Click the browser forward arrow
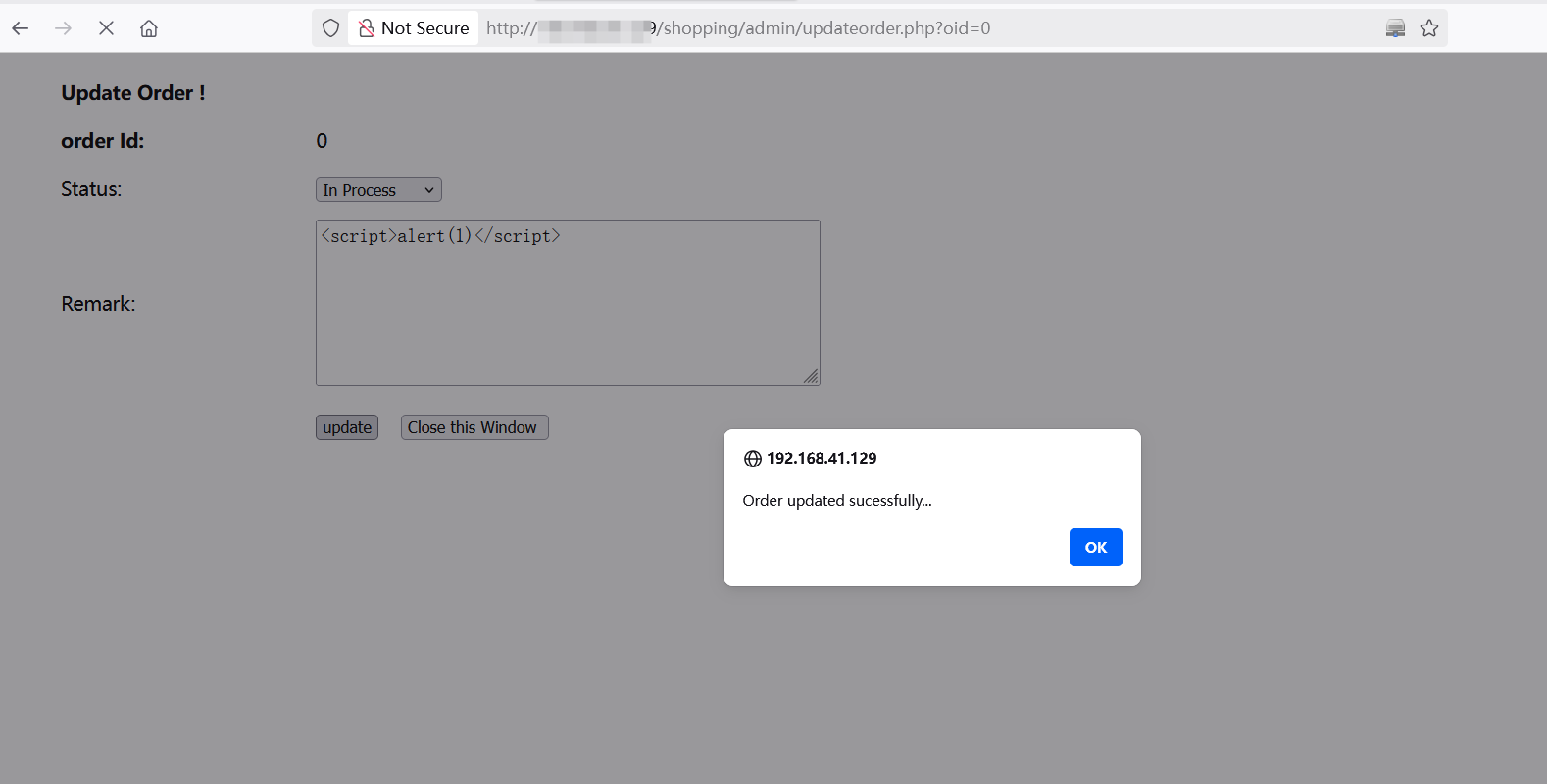1547x784 pixels. click(64, 28)
